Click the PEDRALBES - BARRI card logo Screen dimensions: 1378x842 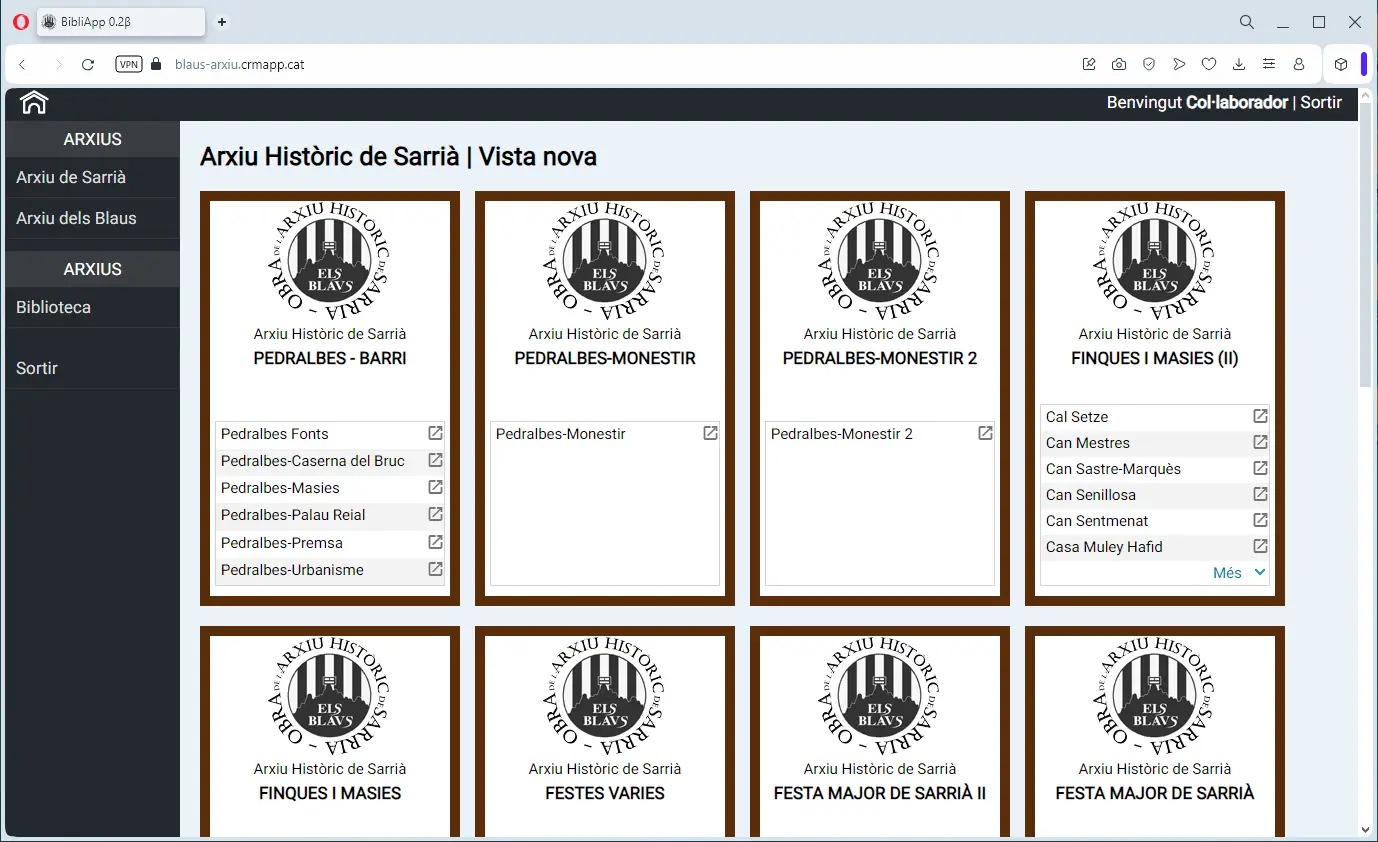tap(330, 262)
